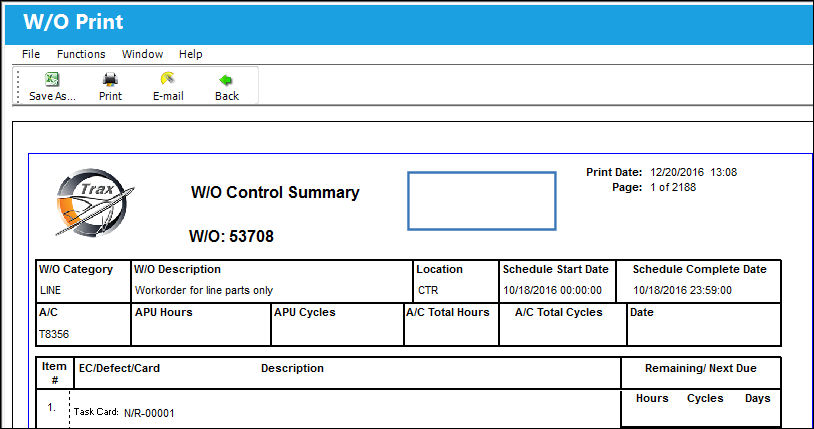
Task: Click the LINE category value
Action: 50,290
